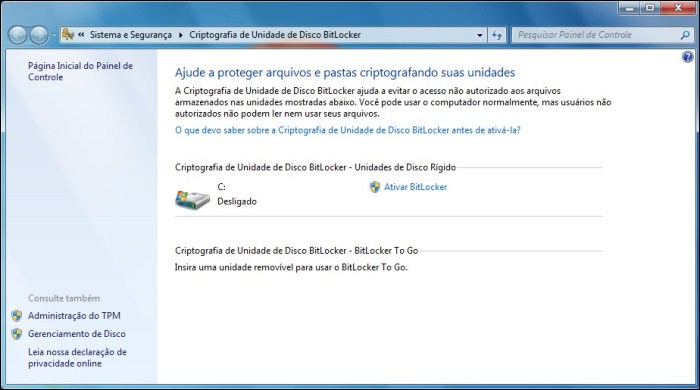Click the Control Panel icon in address bar

tap(68, 34)
